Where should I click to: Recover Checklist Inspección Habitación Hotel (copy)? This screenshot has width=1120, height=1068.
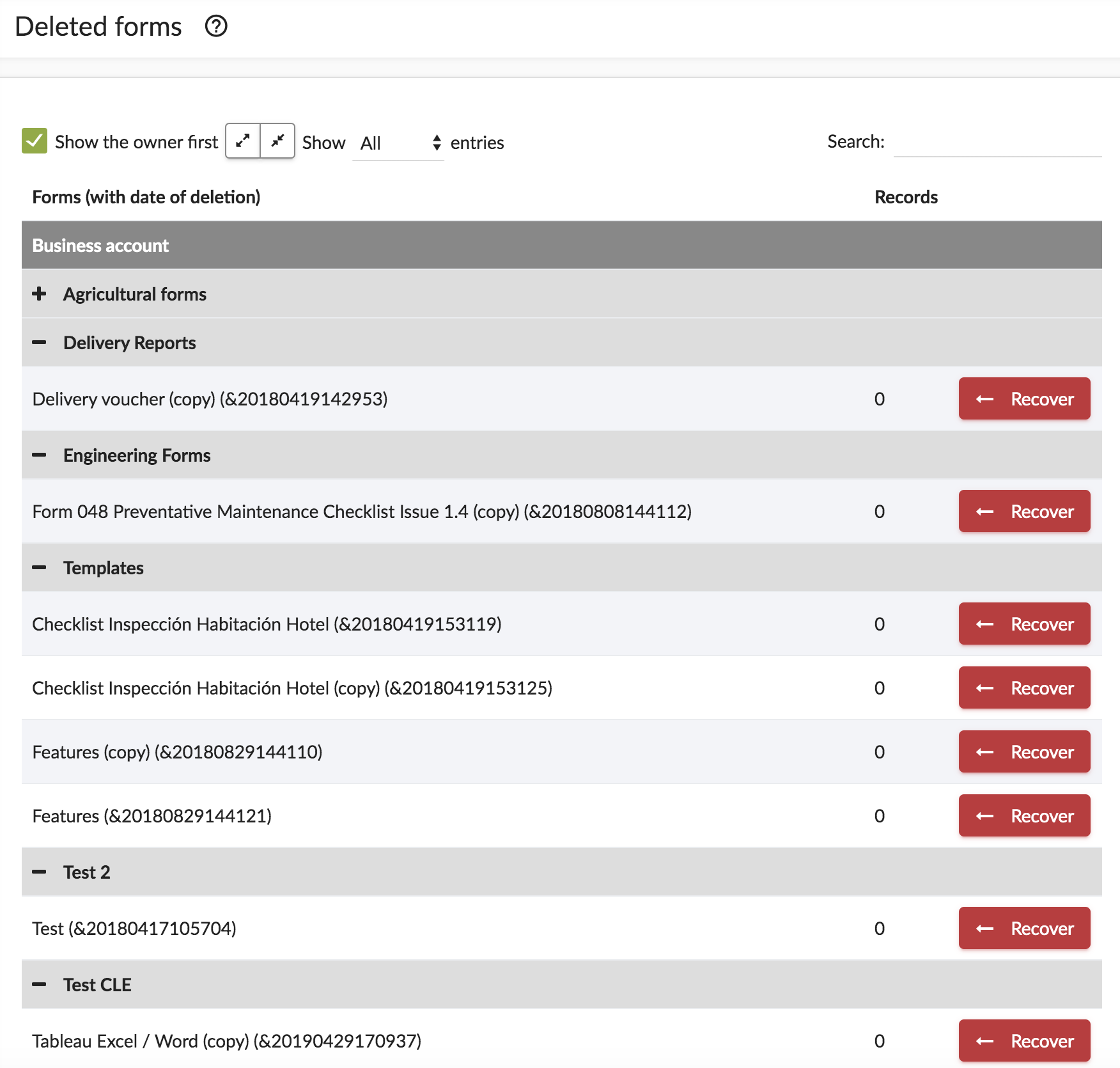[1024, 687]
